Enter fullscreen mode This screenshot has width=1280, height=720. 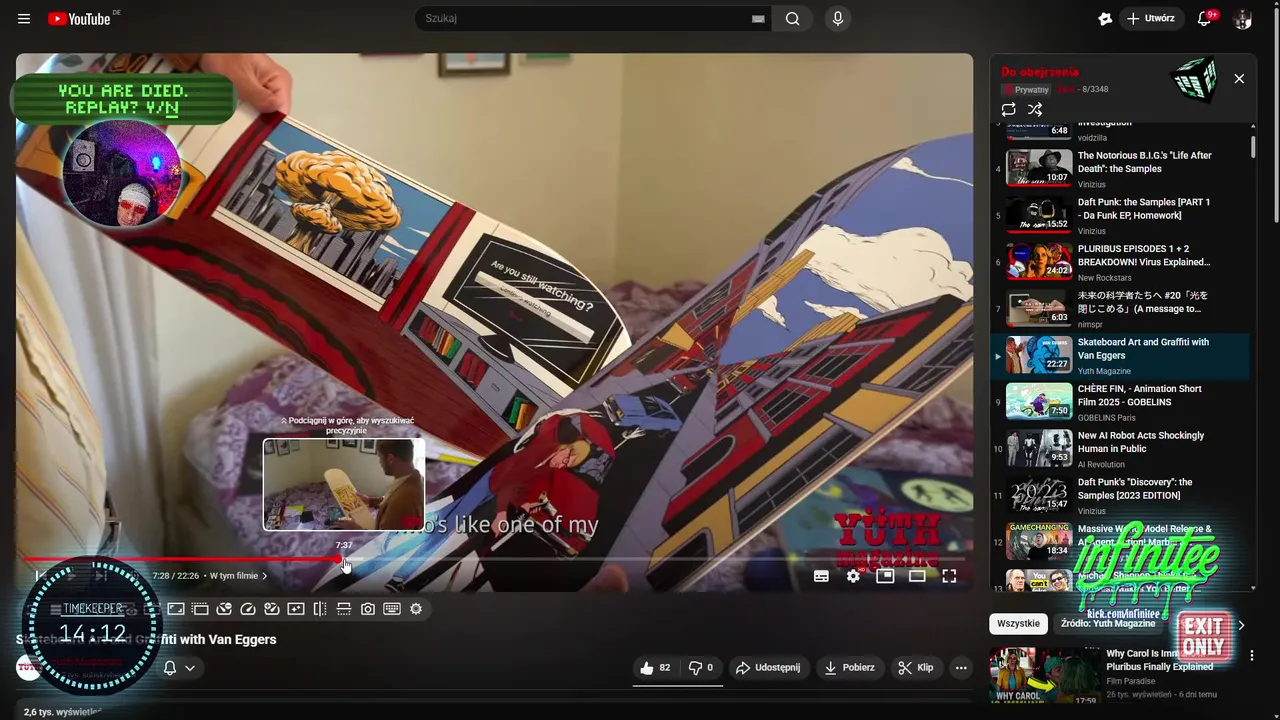[949, 576]
